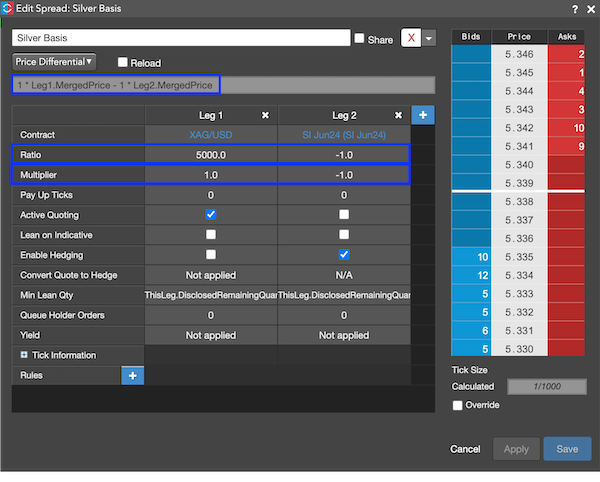The height and width of the screenshot is (482, 600).
Task: Click the bid quantity 6 at 5.331
Action: (471, 331)
